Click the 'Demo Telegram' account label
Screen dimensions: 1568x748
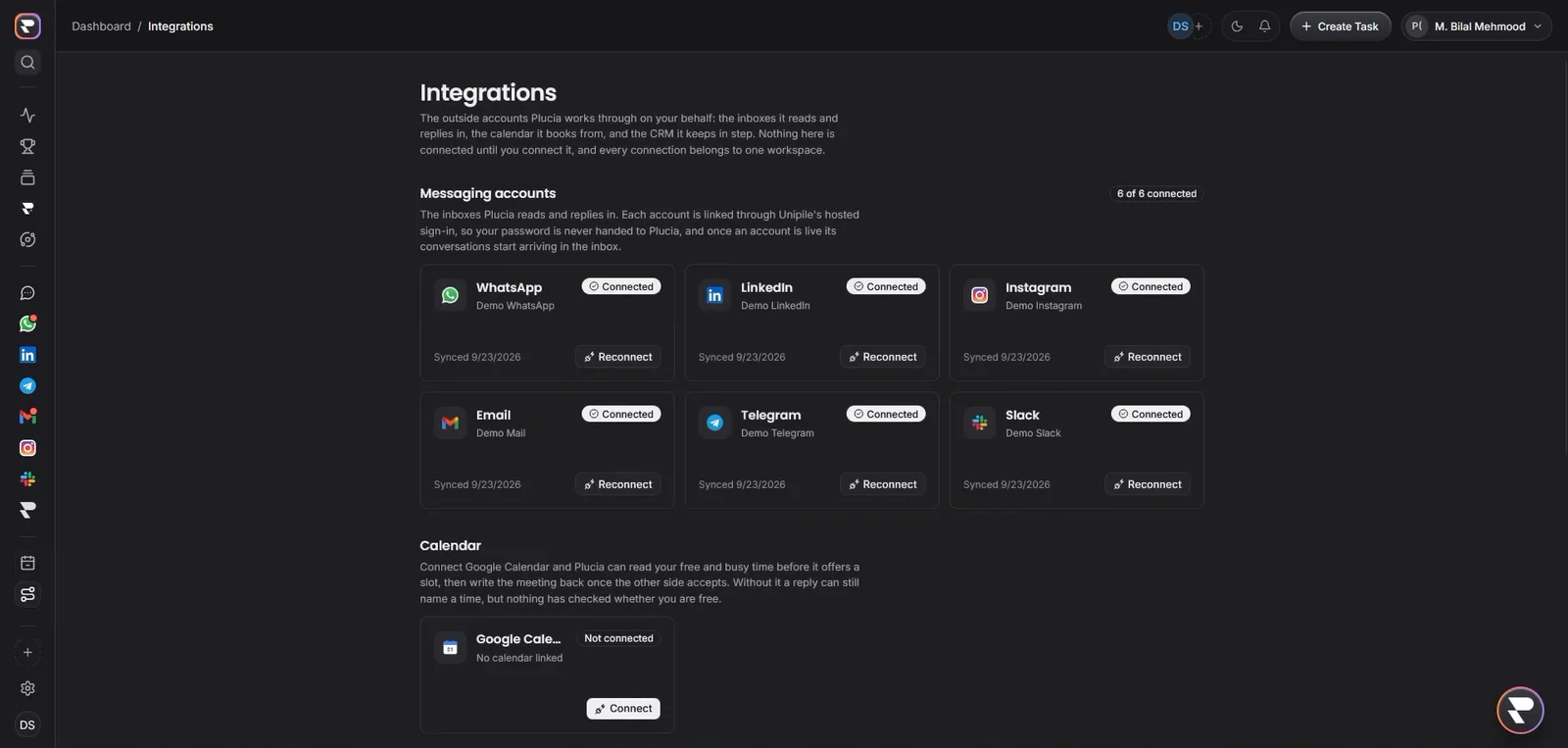click(x=777, y=433)
